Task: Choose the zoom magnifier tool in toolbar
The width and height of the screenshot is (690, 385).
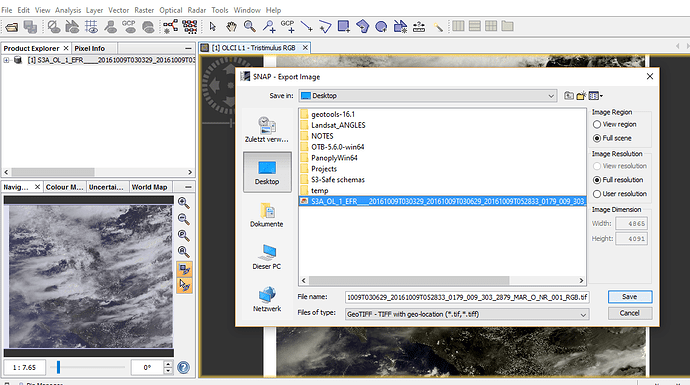Action: (x=250, y=27)
